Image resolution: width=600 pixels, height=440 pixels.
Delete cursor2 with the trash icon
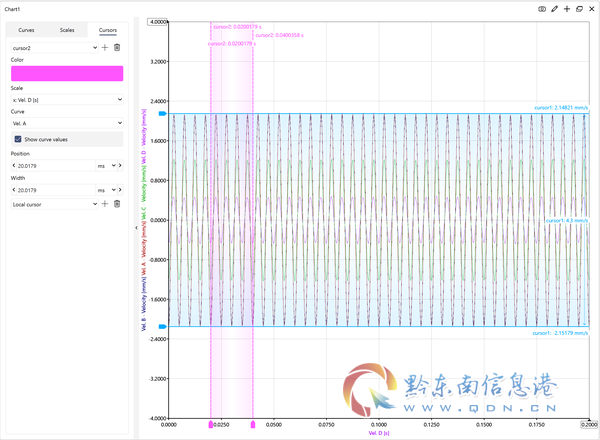[117, 47]
